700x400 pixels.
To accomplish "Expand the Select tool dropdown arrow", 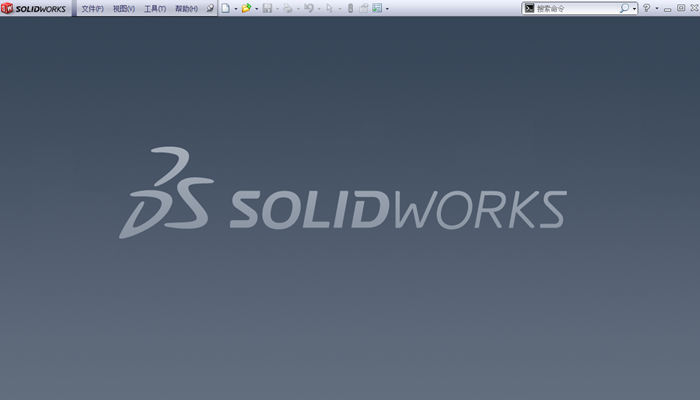I will [x=340, y=8].
